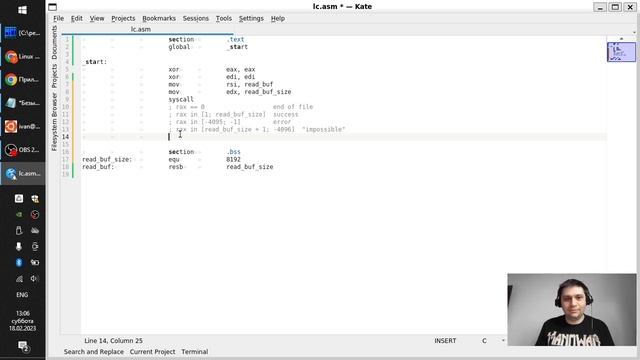Open the Edit menu
The width and height of the screenshot is (640, 360).
coord(77,18)
